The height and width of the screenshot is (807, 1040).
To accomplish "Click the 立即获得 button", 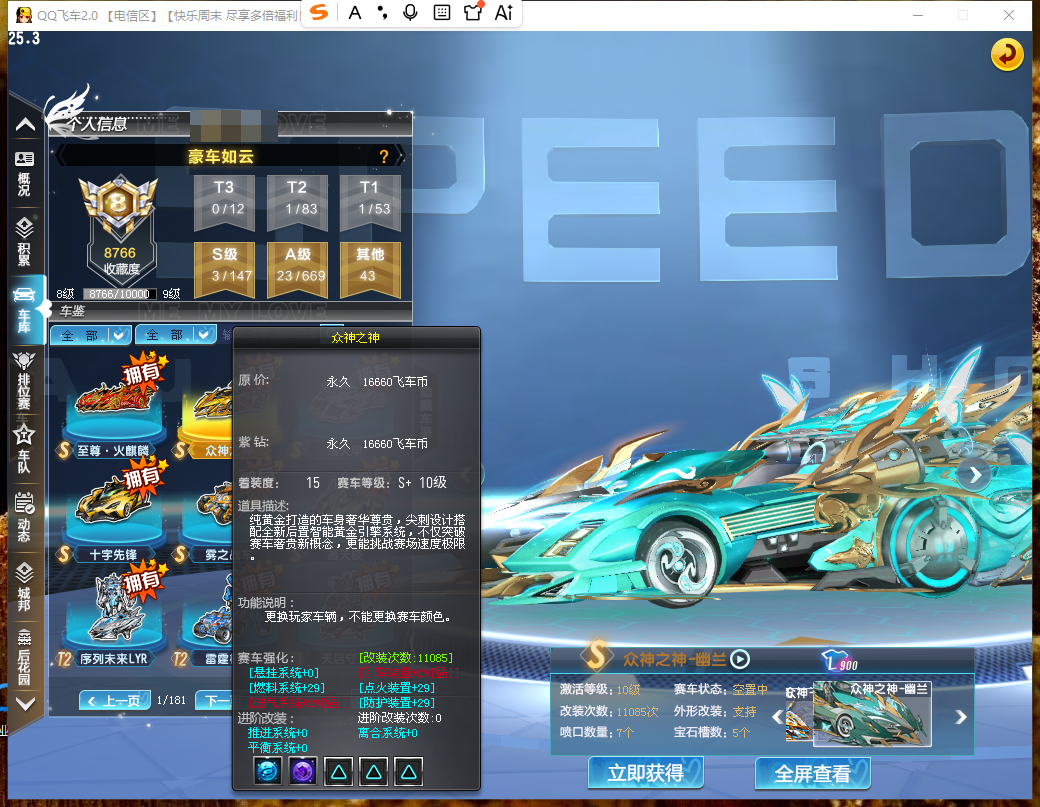I will 645,773.
